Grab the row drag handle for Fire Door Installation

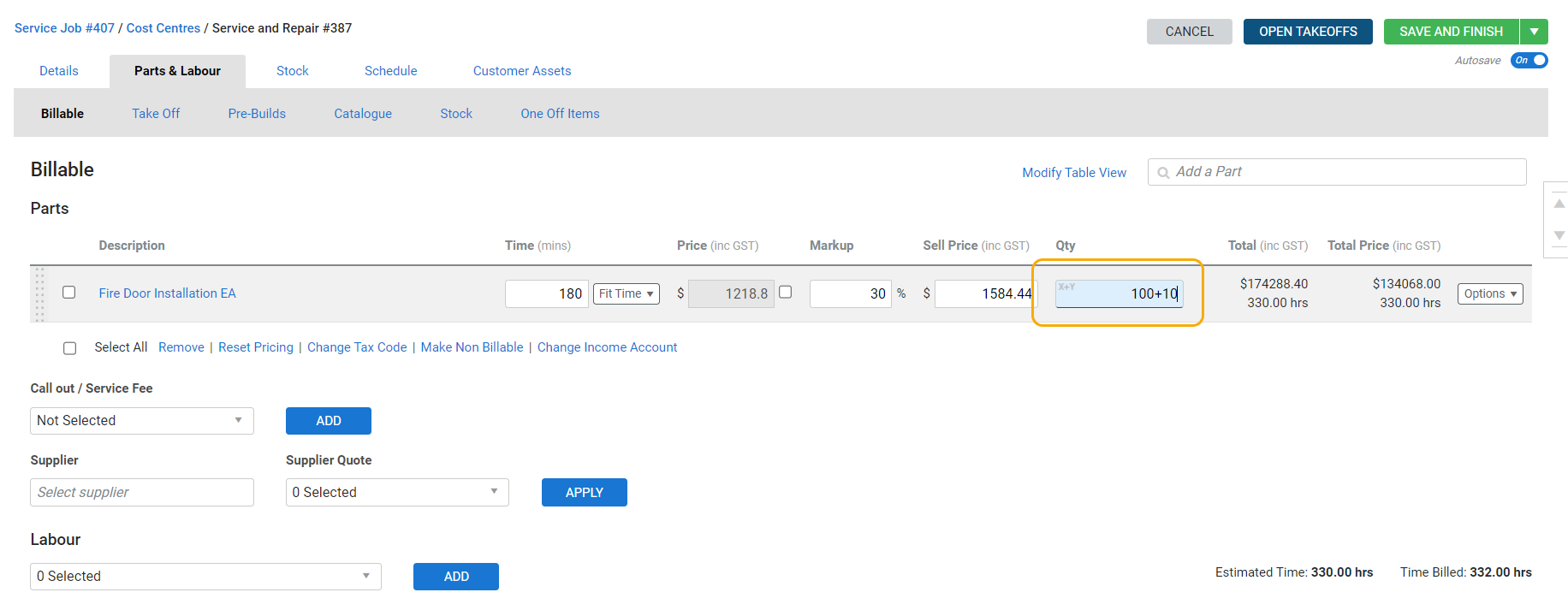click(39, 293)
